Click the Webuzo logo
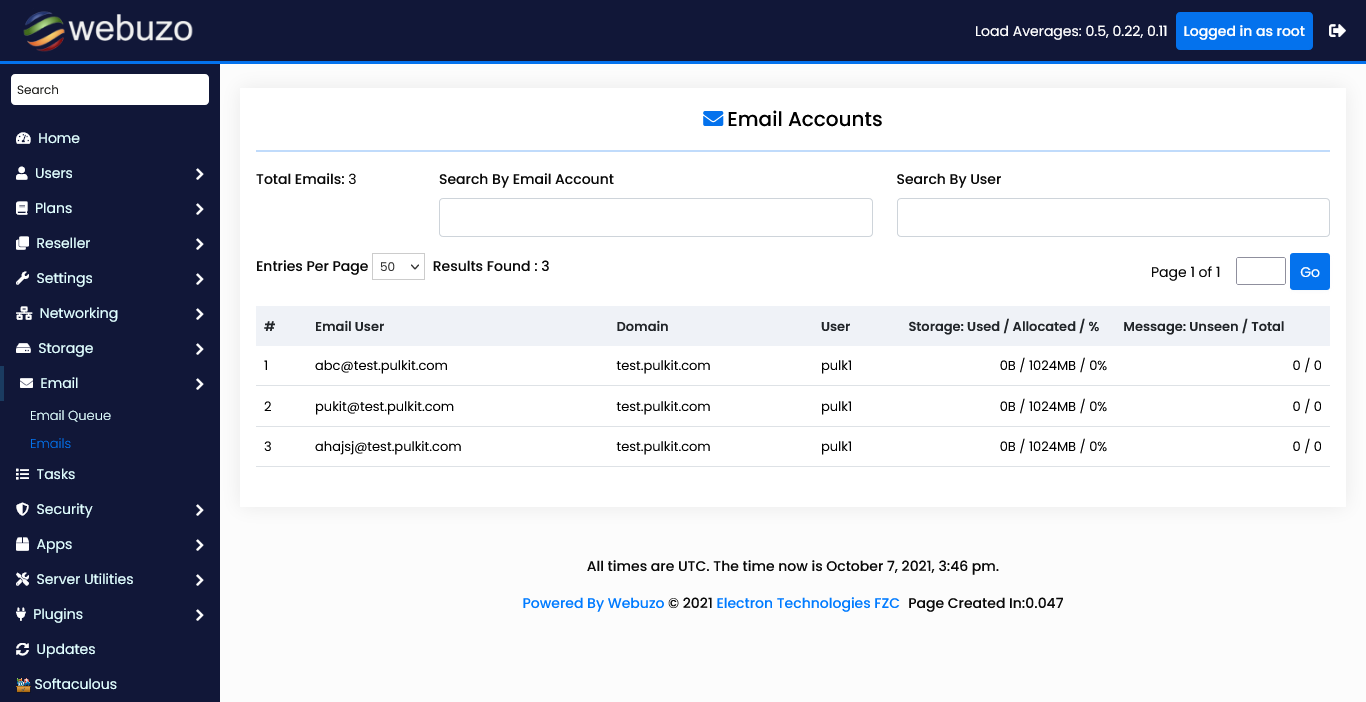 tap(108, 30)
